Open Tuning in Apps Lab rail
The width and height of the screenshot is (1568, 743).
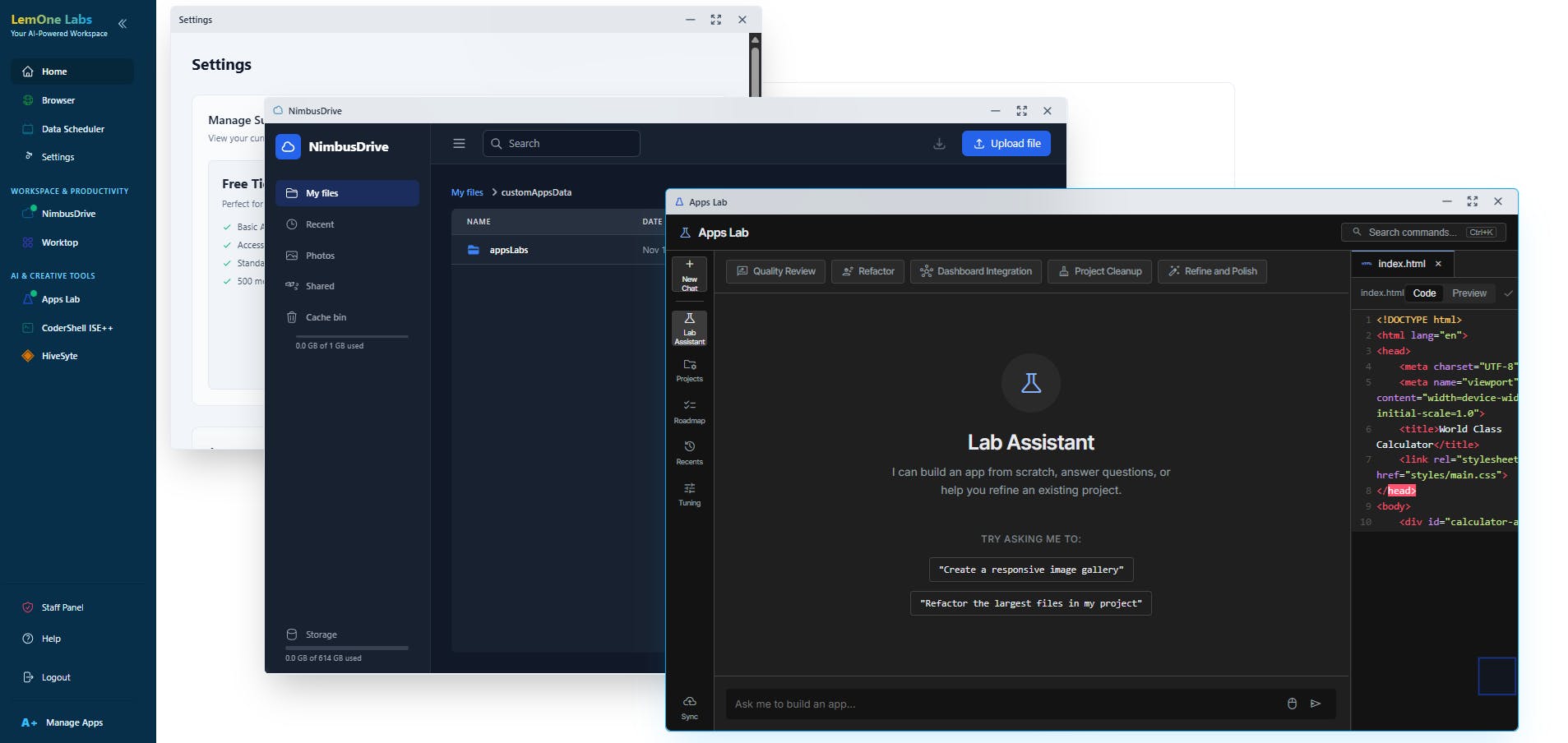click(689, 494)
